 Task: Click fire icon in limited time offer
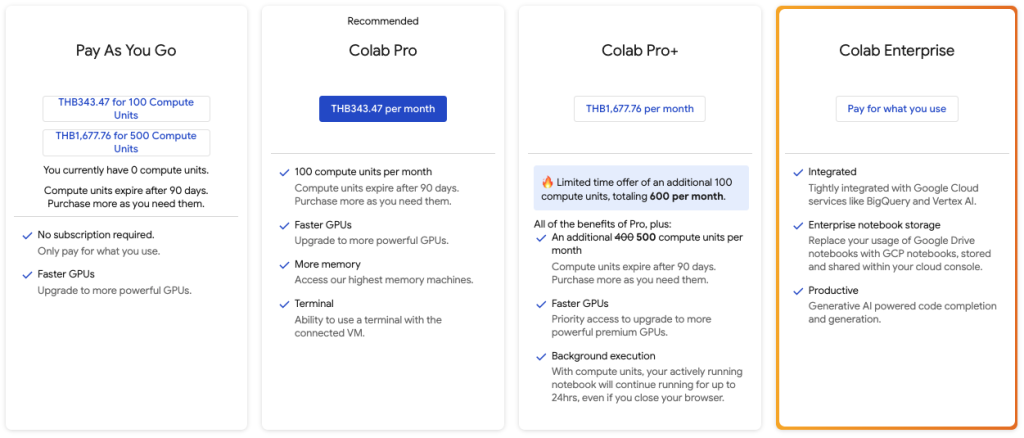547,181
